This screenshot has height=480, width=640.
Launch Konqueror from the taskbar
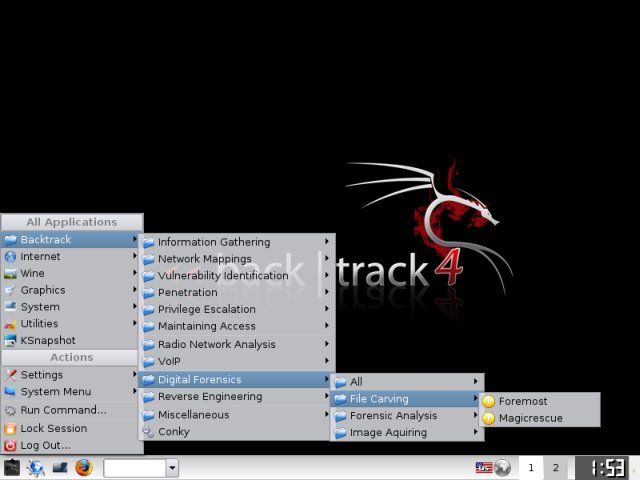click(x=36, y=467)
